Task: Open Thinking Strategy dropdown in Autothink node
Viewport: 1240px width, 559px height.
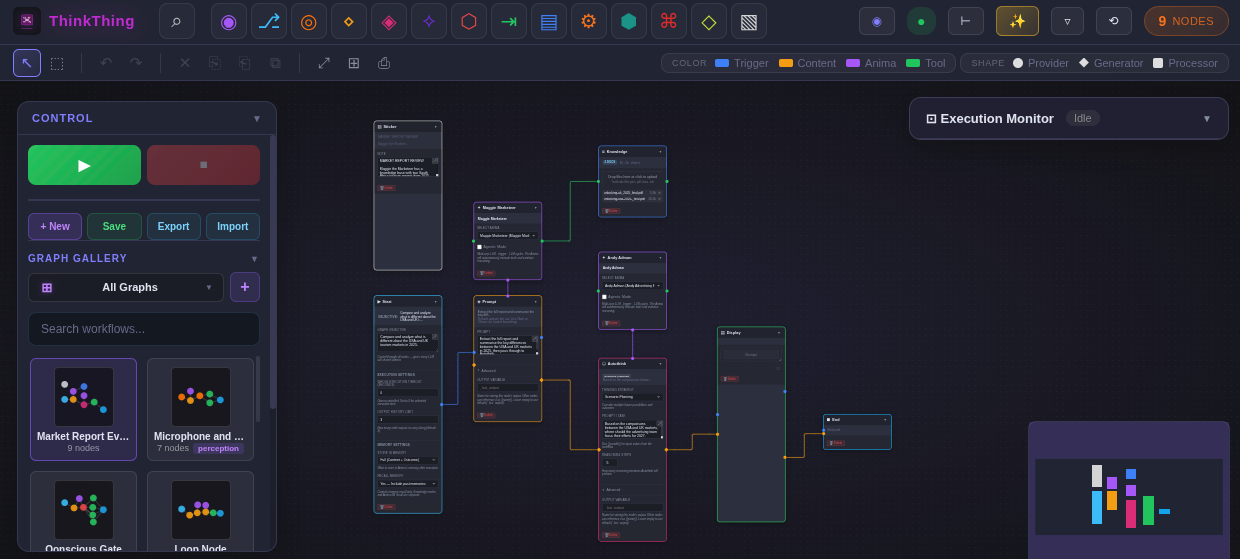Action: (x=632, y=396)
